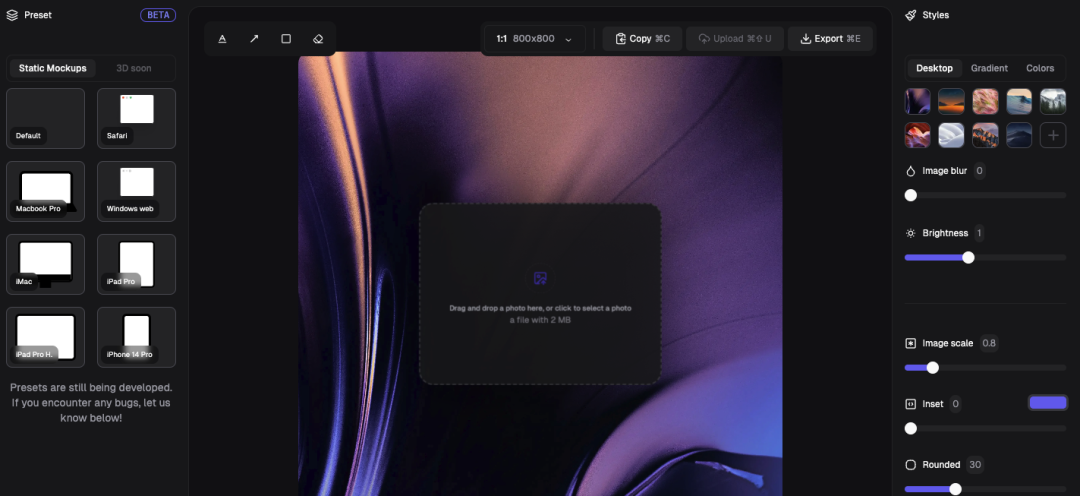The width and height of the screenshot is (1080, 496).
Task: Add a custom wallpaper with plus button
Action: [x=1052, y=135]
